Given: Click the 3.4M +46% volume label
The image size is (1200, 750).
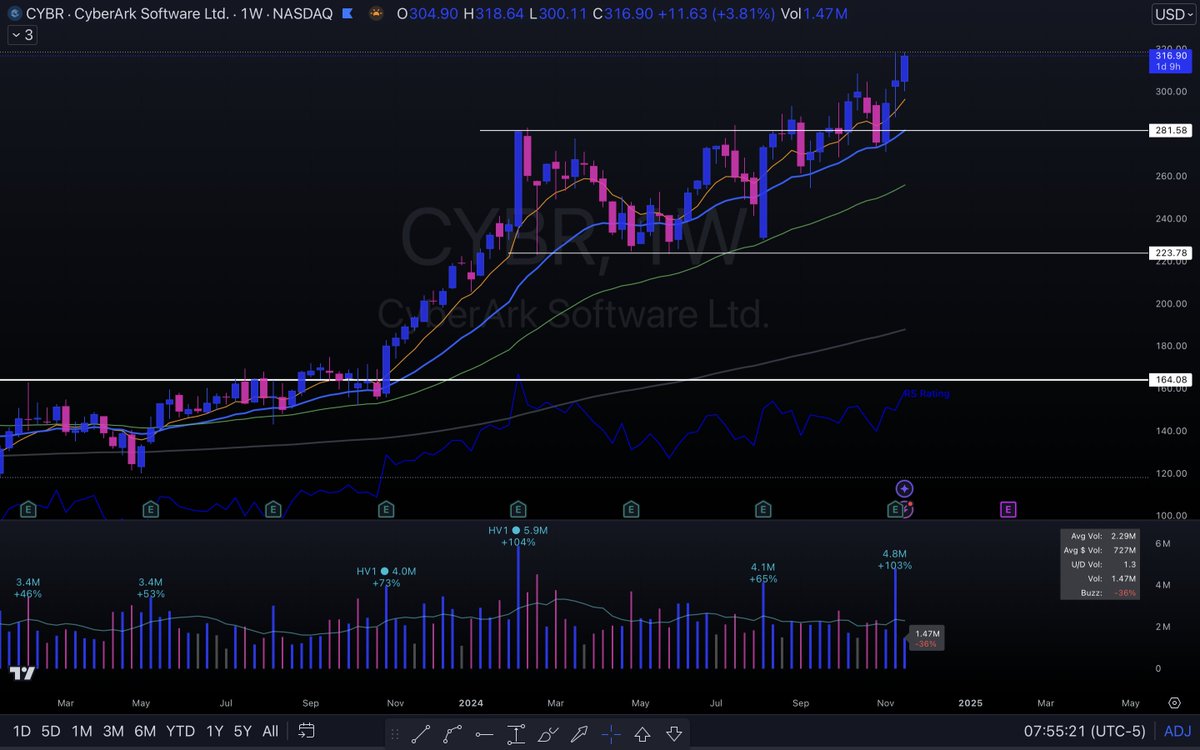Looking at the screenshot, I should 28,587.
